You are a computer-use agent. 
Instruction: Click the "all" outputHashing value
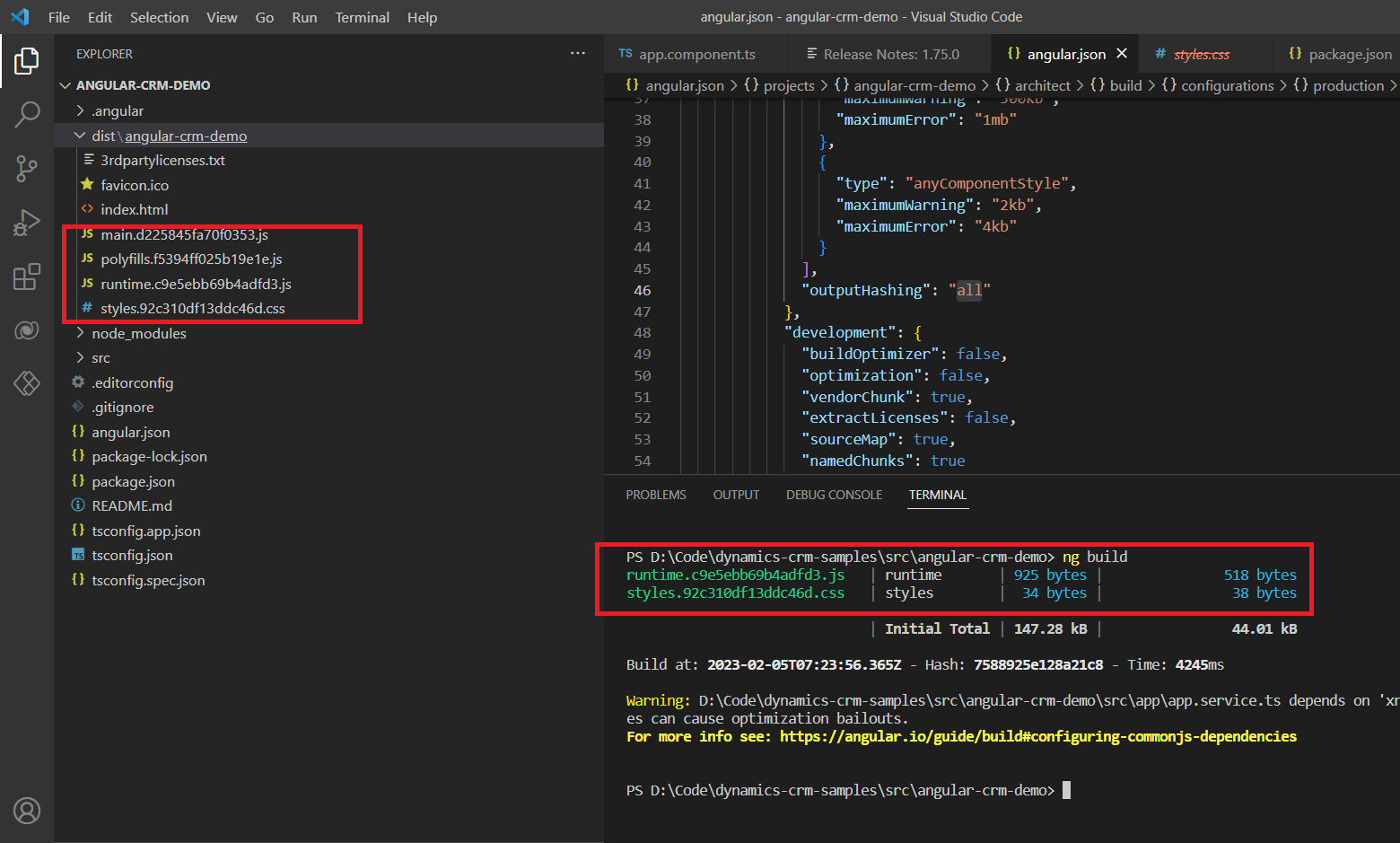(x=969, y=290)
